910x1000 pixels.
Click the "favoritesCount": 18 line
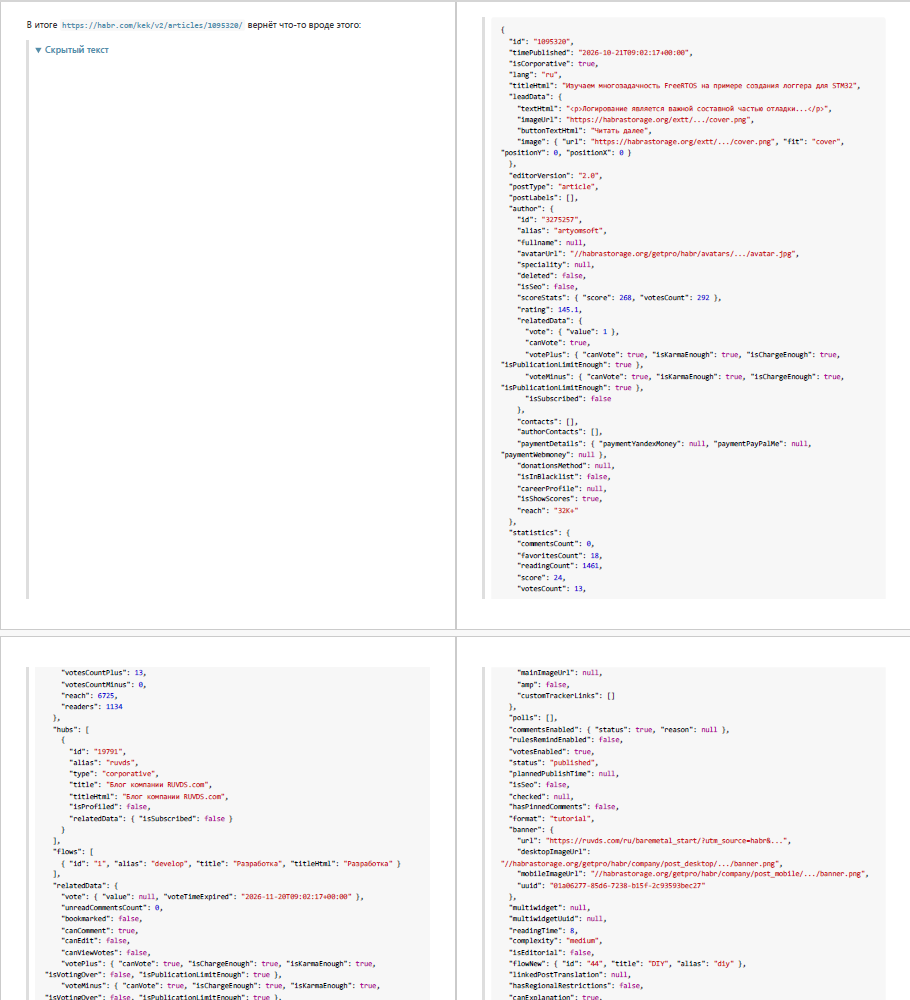559,555
